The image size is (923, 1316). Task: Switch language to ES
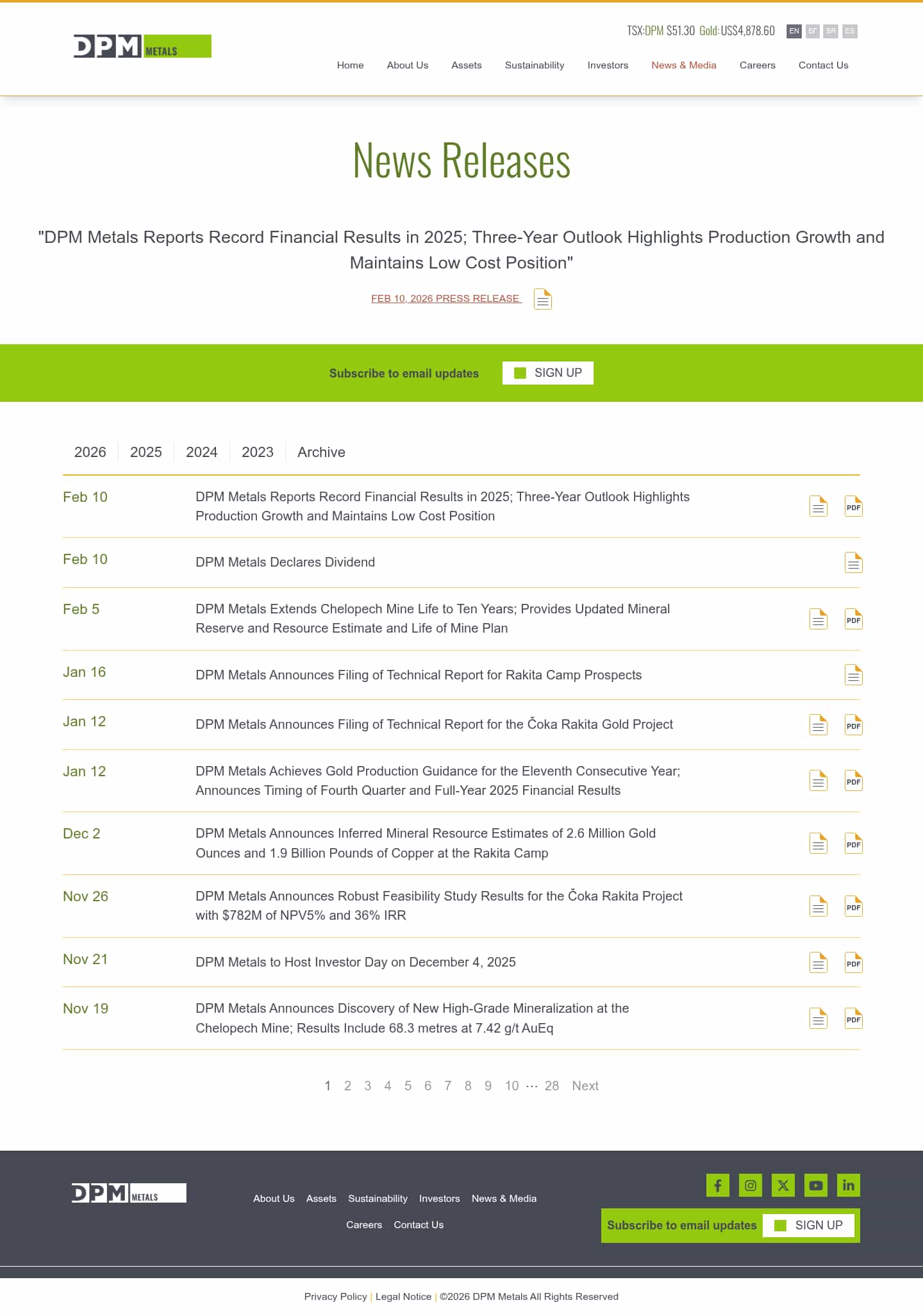[x=850, y=31]
